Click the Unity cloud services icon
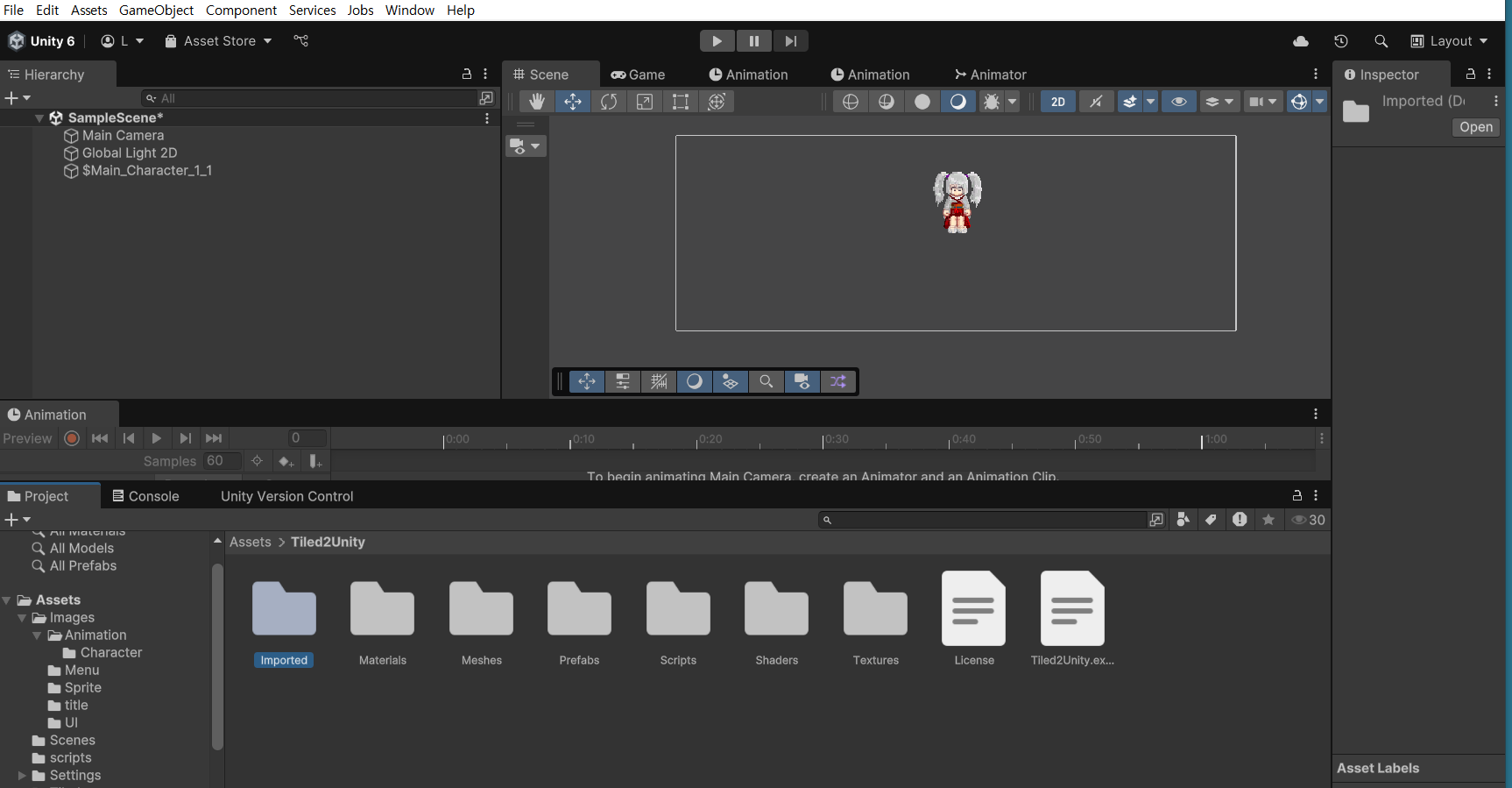Viewport: 1512px width, 788px height. pos(1301,41)
